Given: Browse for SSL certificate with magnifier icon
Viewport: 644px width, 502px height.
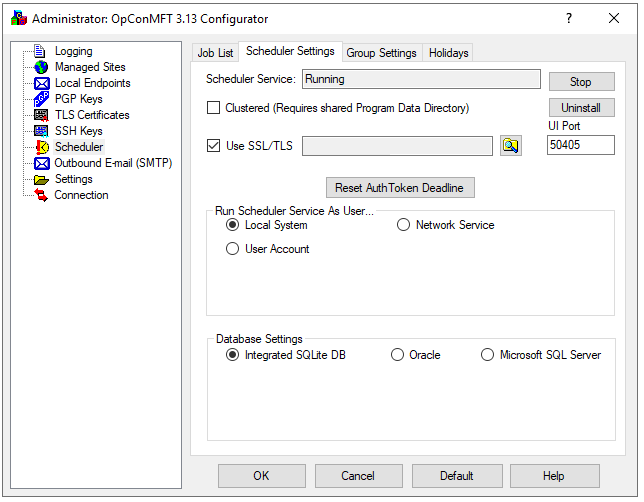Looking at the screenshot, I should [x=511, y=146].
